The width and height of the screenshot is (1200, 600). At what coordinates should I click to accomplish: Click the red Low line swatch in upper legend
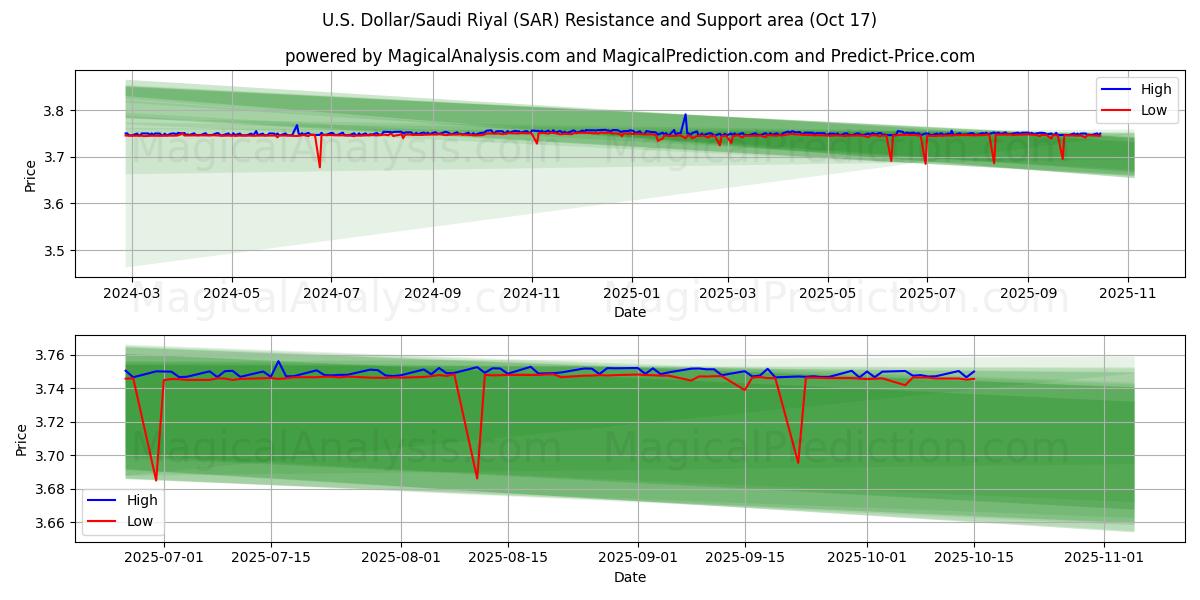(x=1117, y=110)
